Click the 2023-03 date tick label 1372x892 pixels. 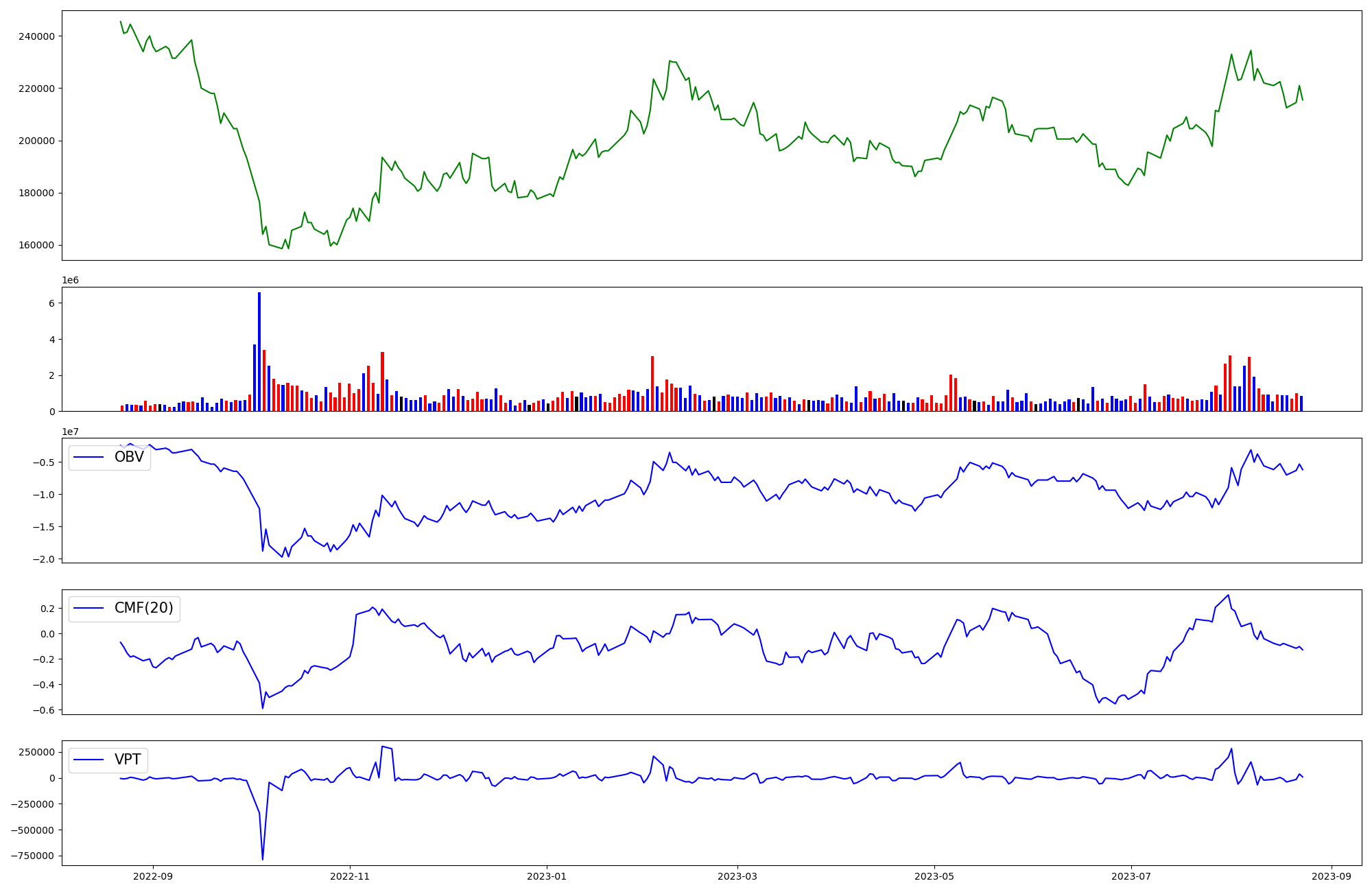pyautogui.click(x=737, y=876)
